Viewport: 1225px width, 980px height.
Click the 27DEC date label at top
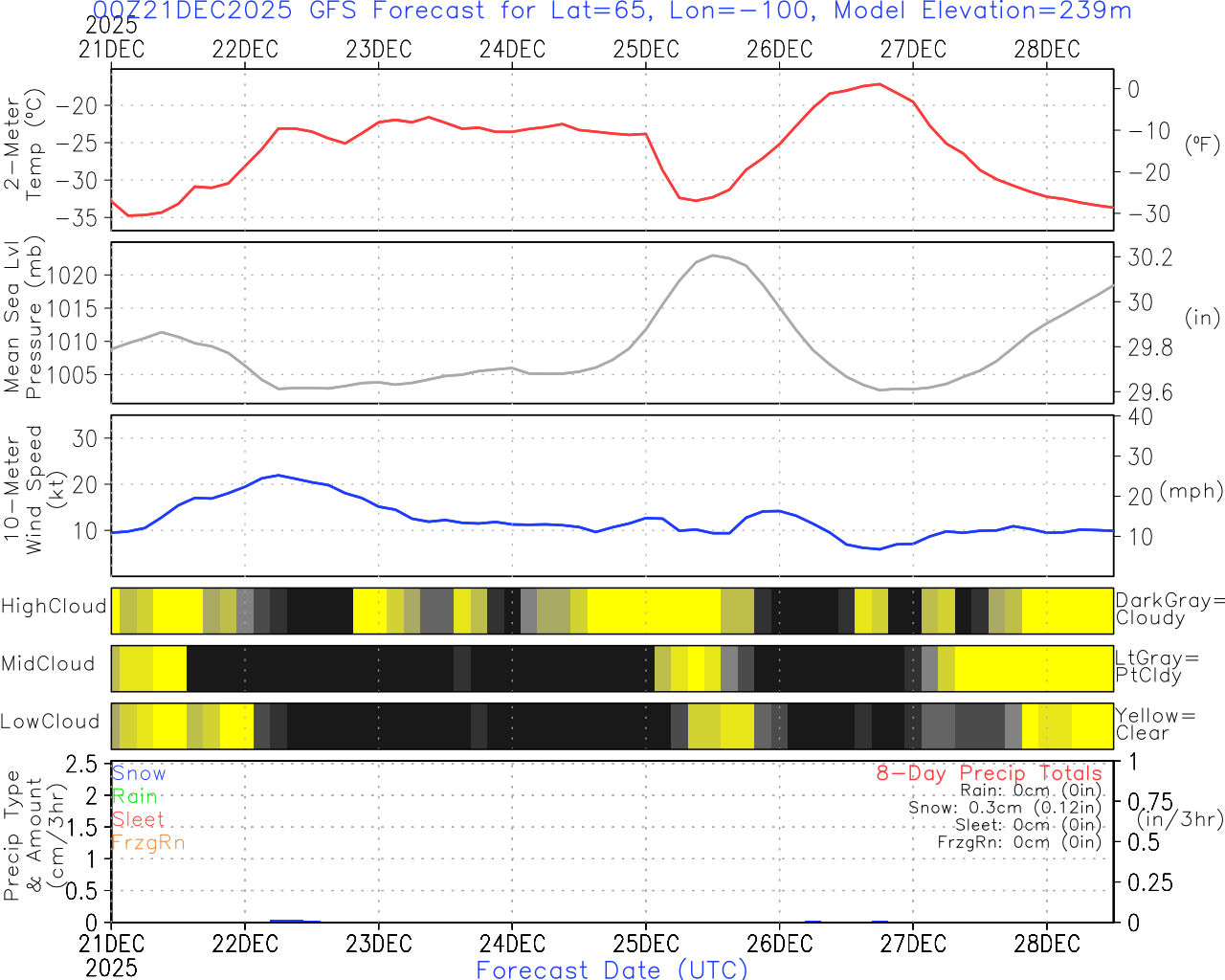[913, 50]
